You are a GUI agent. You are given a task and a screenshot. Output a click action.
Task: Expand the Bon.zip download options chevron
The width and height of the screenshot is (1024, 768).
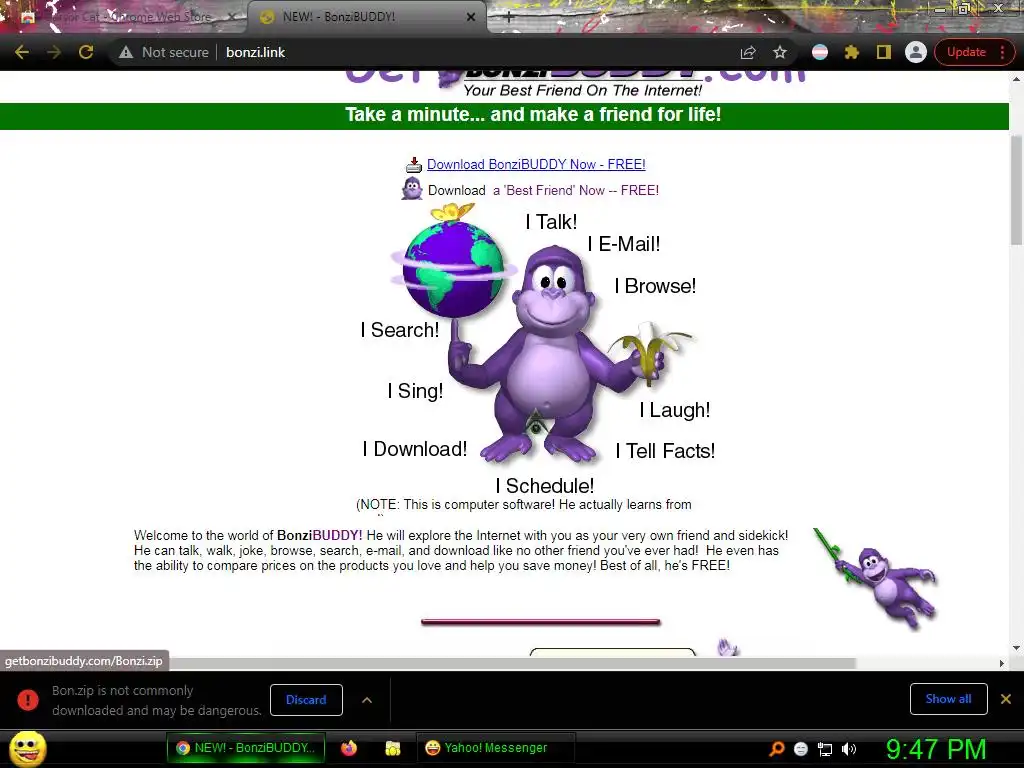point(367,700)
